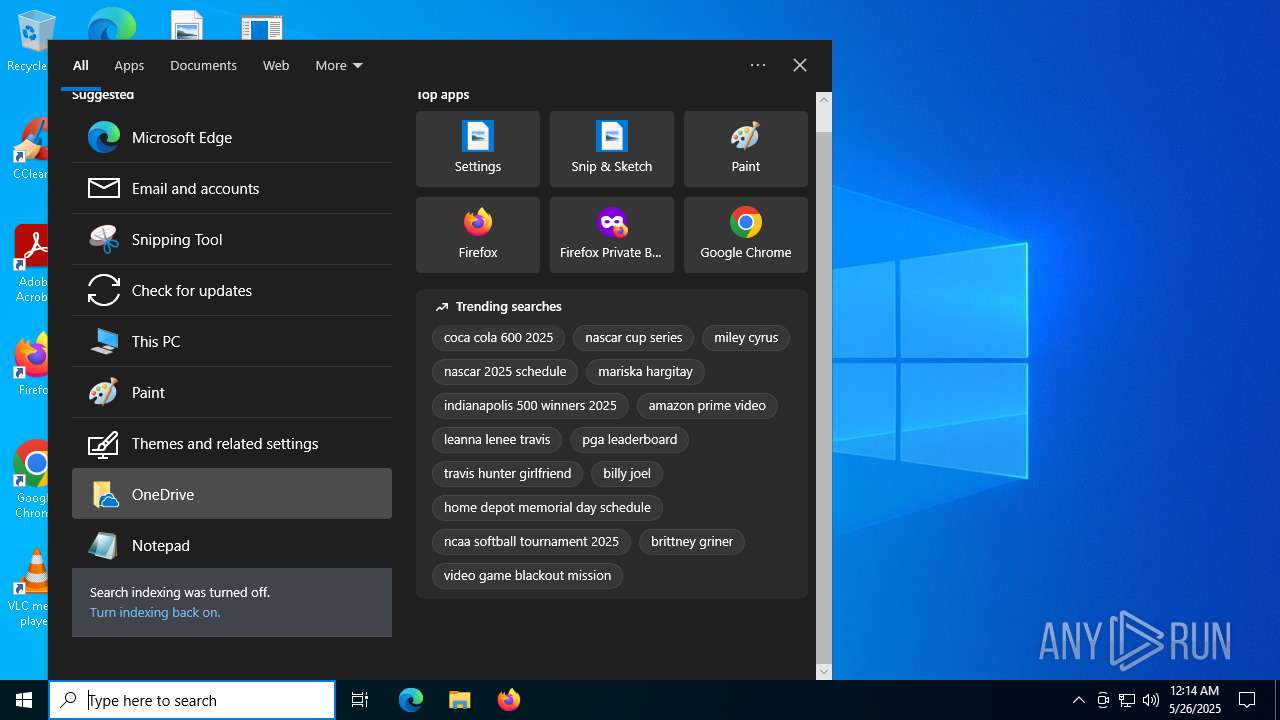1280x720 pixels.
Task: Open the search options ellipsis menu
Action: pyautogui.click(x=758, y=65)
